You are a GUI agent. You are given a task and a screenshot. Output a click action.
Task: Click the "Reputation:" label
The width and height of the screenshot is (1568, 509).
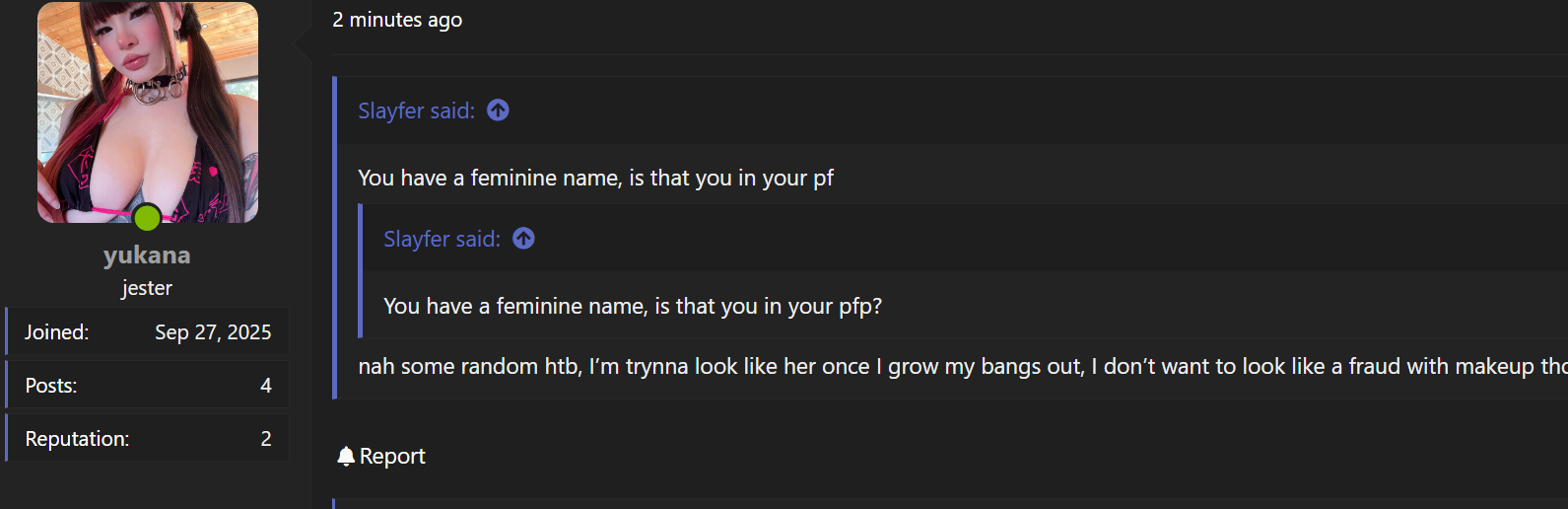[x=77, y=439]
